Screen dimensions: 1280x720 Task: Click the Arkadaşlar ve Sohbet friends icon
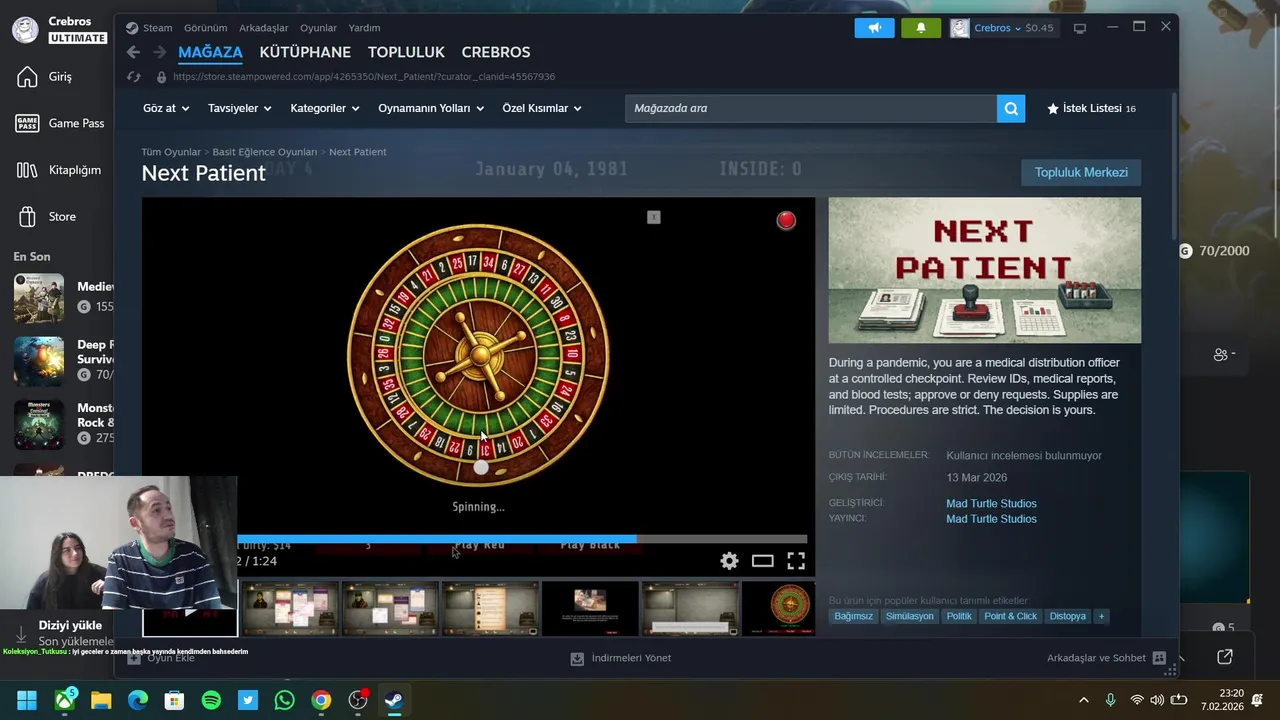[x=1159, y=658]
